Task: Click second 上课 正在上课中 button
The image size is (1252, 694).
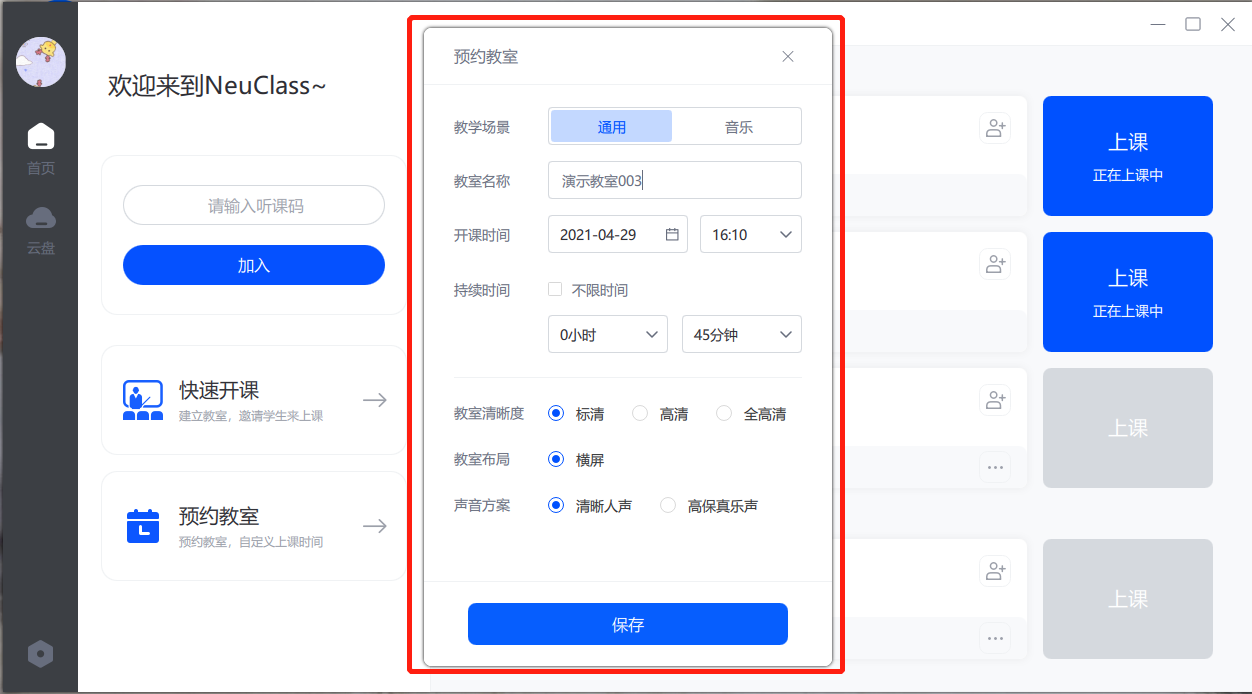Action: [1128, 292]
